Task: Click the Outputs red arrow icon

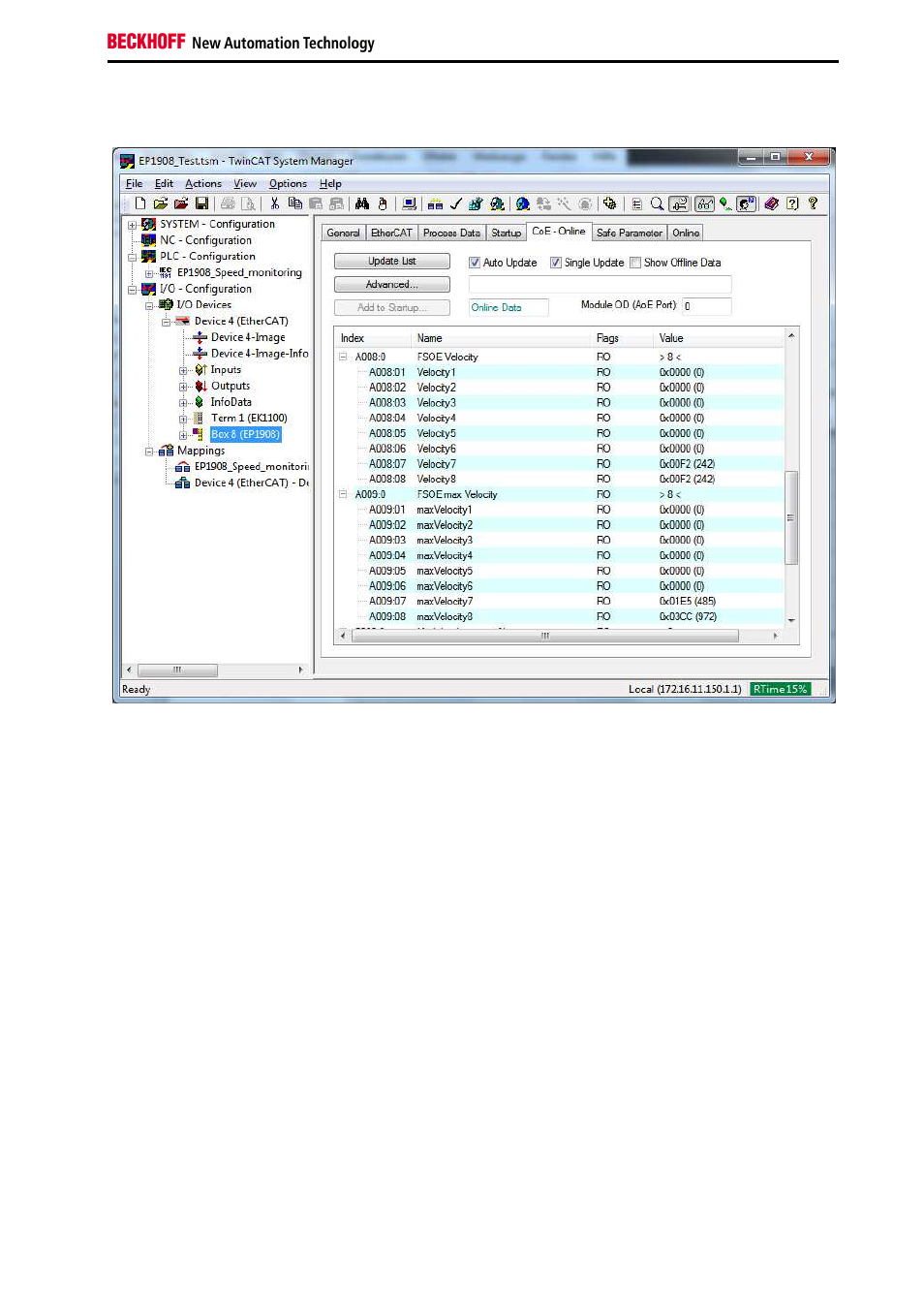Action: tap(200, 386)
